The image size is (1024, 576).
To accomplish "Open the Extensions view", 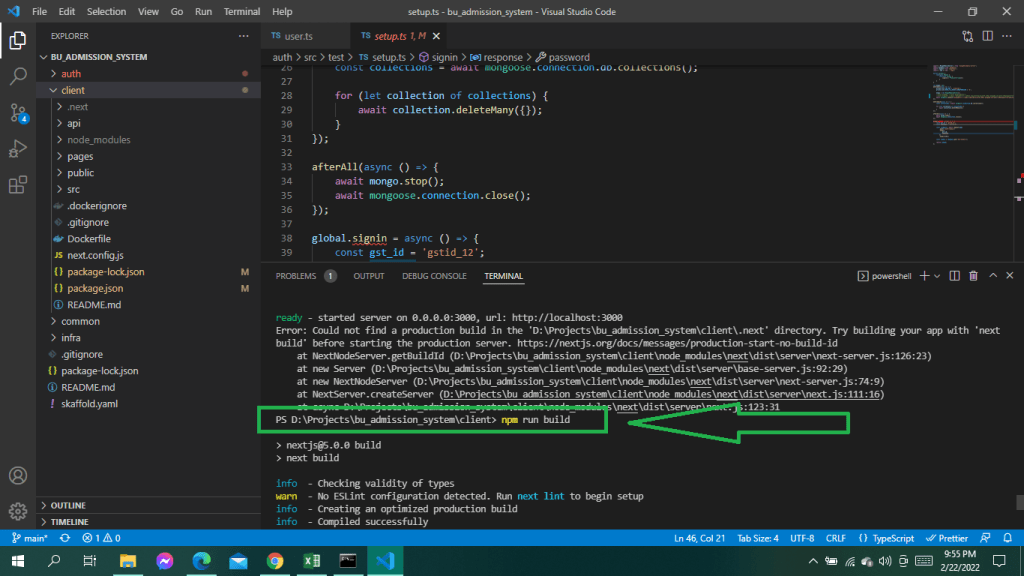I will pos(18,185).
